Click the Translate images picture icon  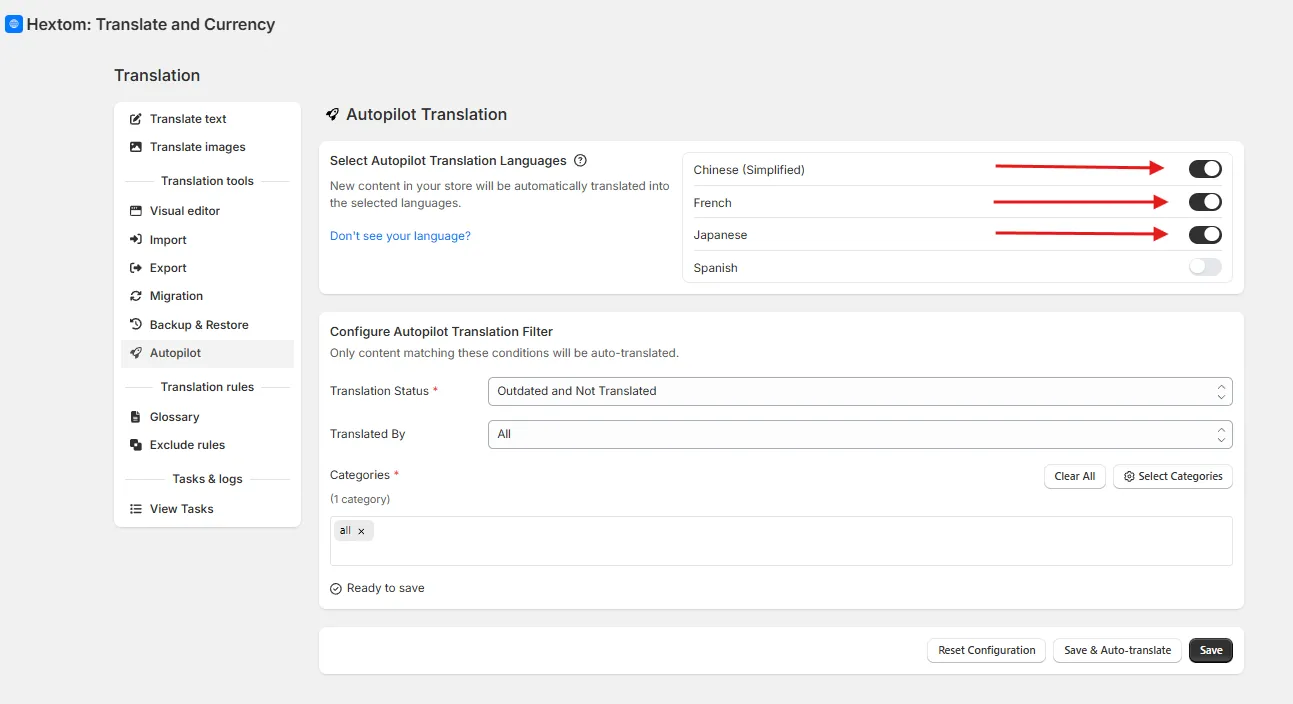pos(136,147)
